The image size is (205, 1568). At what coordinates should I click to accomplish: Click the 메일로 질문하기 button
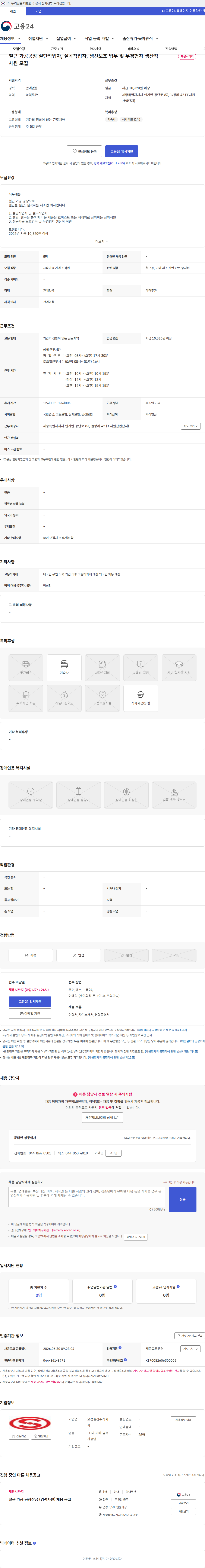[136, 1237]
